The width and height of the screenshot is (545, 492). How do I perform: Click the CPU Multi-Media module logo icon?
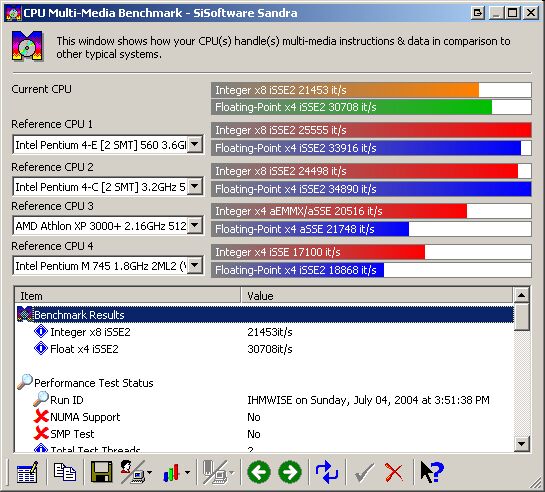click(x=27, y=46)
